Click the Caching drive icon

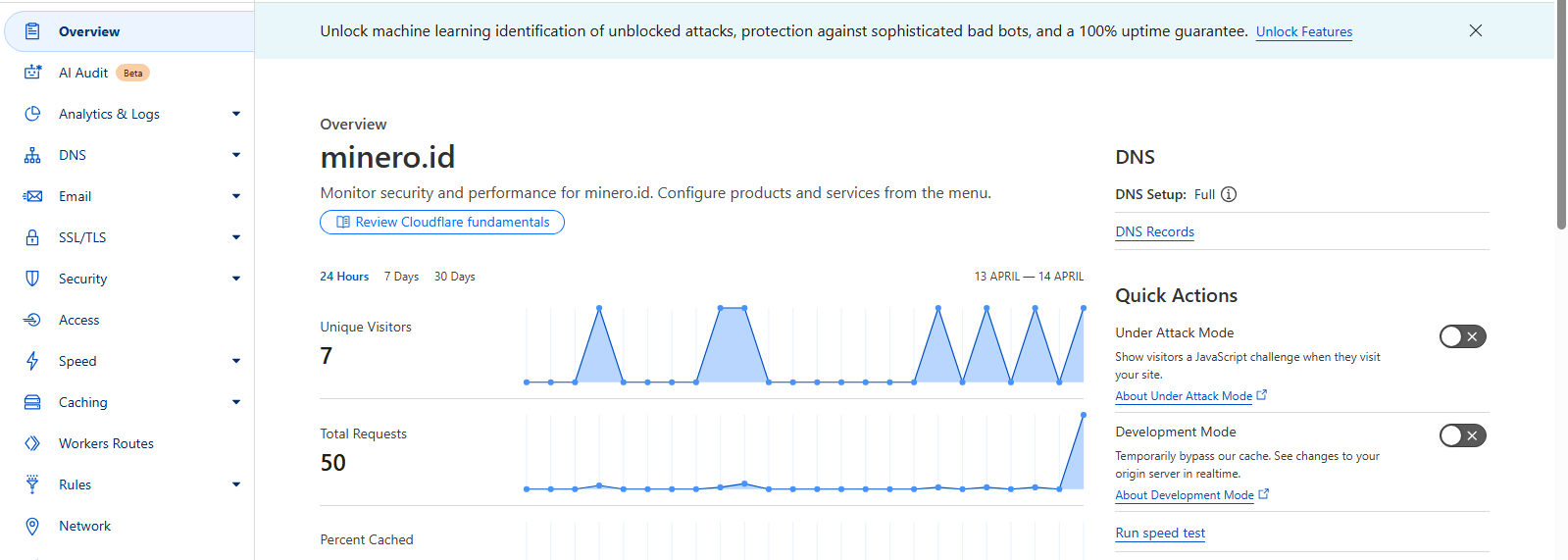(x=32, y=402)
